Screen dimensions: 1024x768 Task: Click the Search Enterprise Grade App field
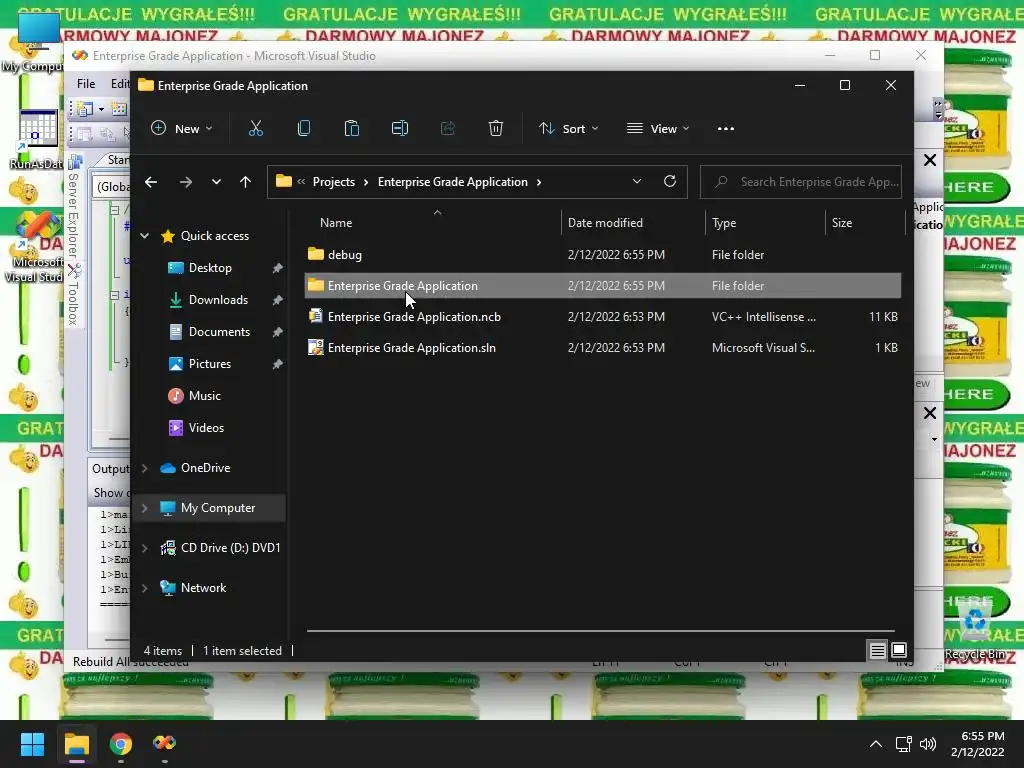coord(801,182)
